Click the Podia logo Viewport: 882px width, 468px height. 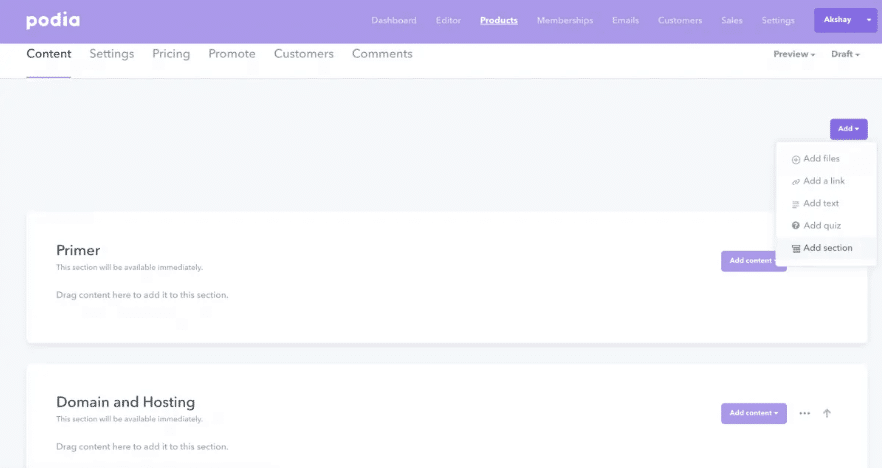click(53, 20)
